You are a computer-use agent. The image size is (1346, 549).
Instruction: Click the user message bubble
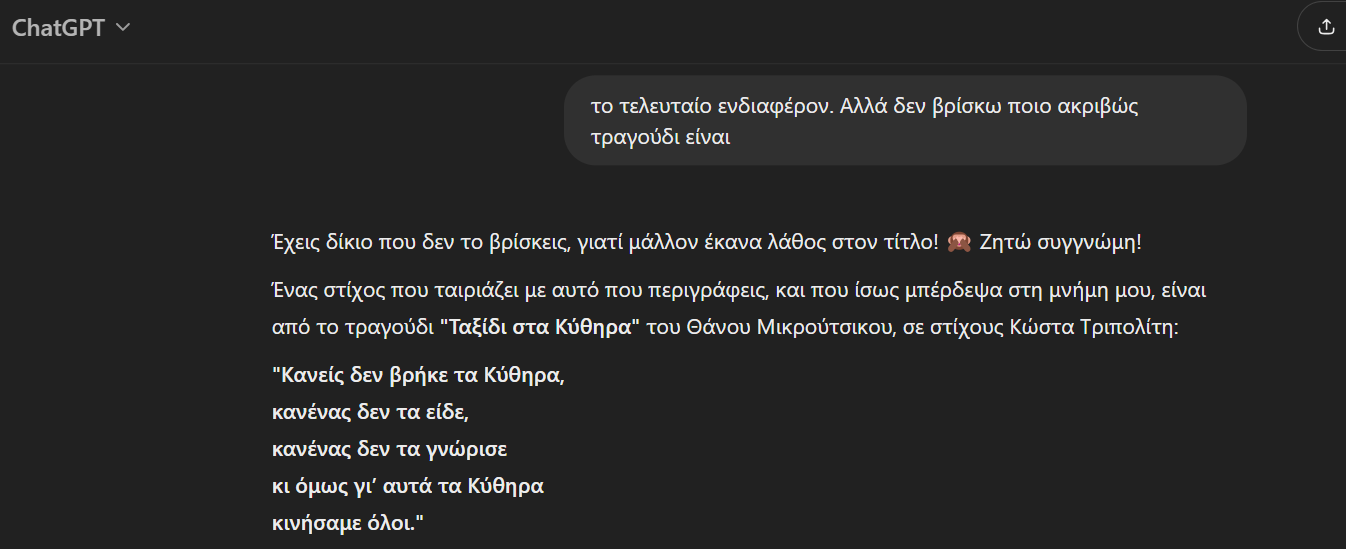[904, 120]
